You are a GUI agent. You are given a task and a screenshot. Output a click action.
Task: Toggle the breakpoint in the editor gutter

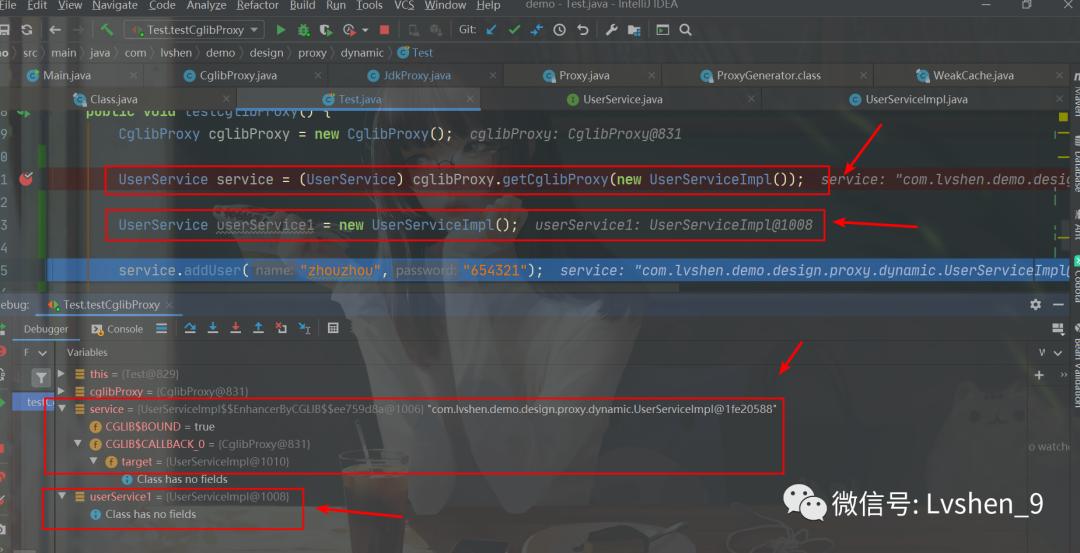click(27, 179)
